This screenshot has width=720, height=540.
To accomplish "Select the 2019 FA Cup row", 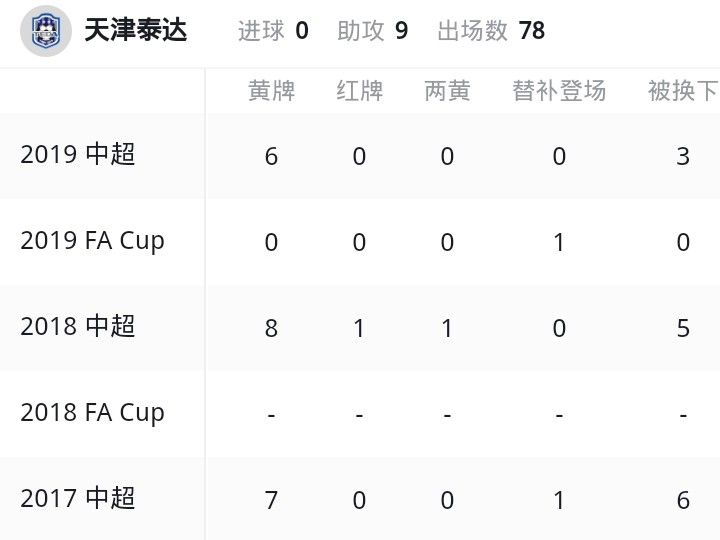I will click(92, 241).
